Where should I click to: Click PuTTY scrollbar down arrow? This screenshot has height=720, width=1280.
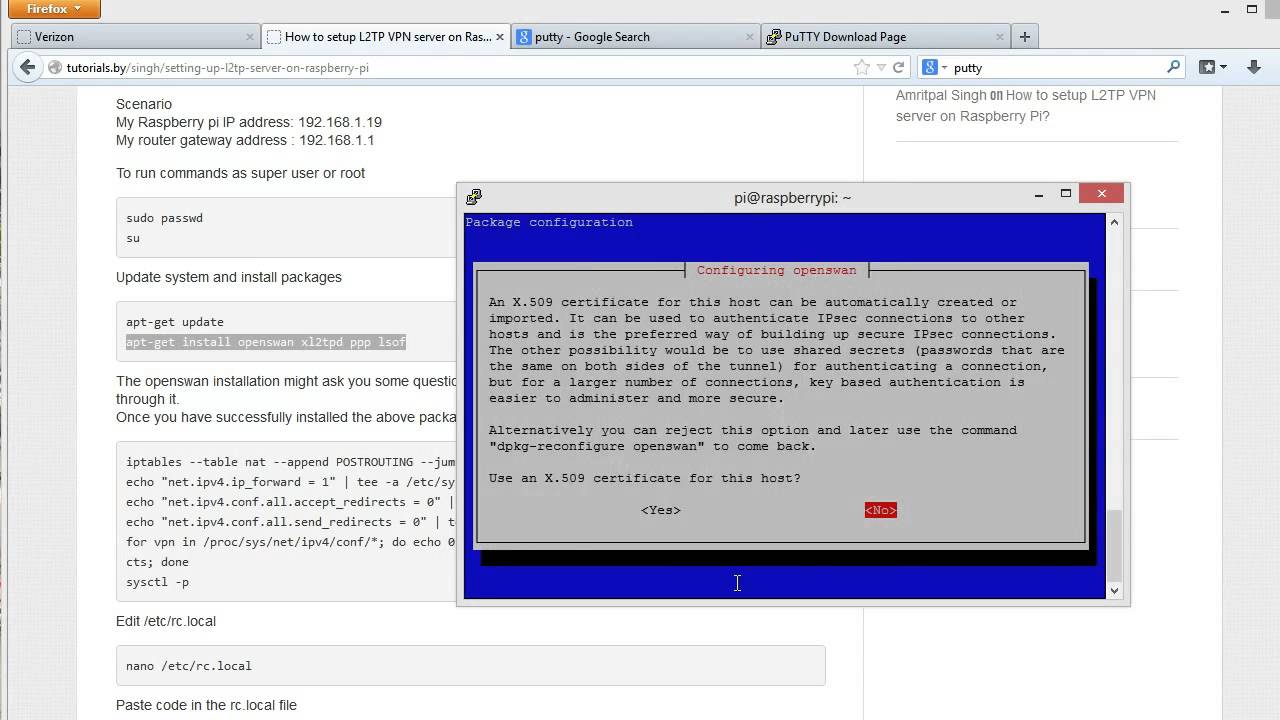click(1115, 590)
